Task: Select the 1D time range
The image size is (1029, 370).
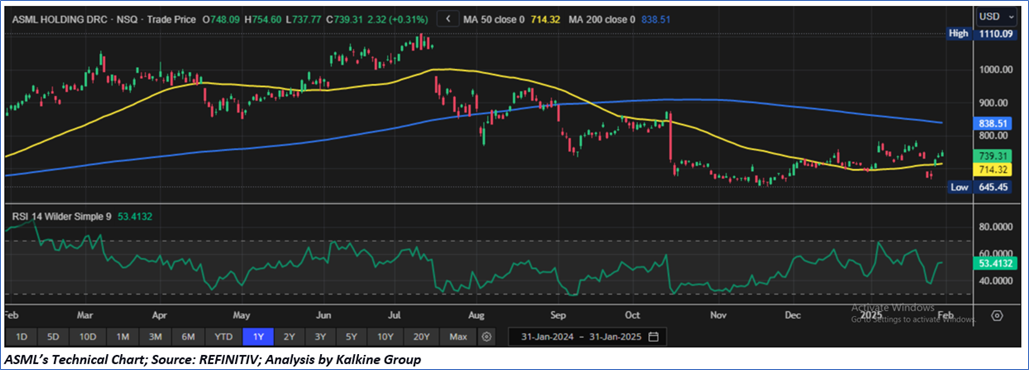Action: tap(22, 337)
